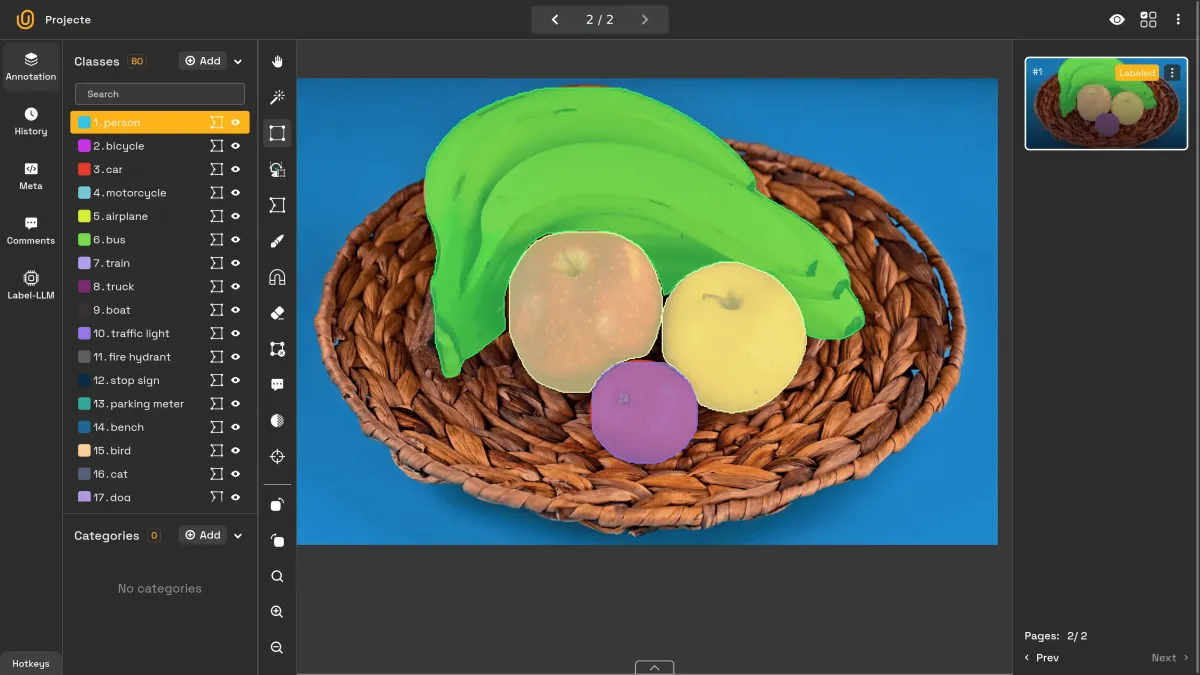The height and width of the screenshot is (675, 1200).
Task: Collapse the Classes panel with its chevron
Action: point(238,60)
